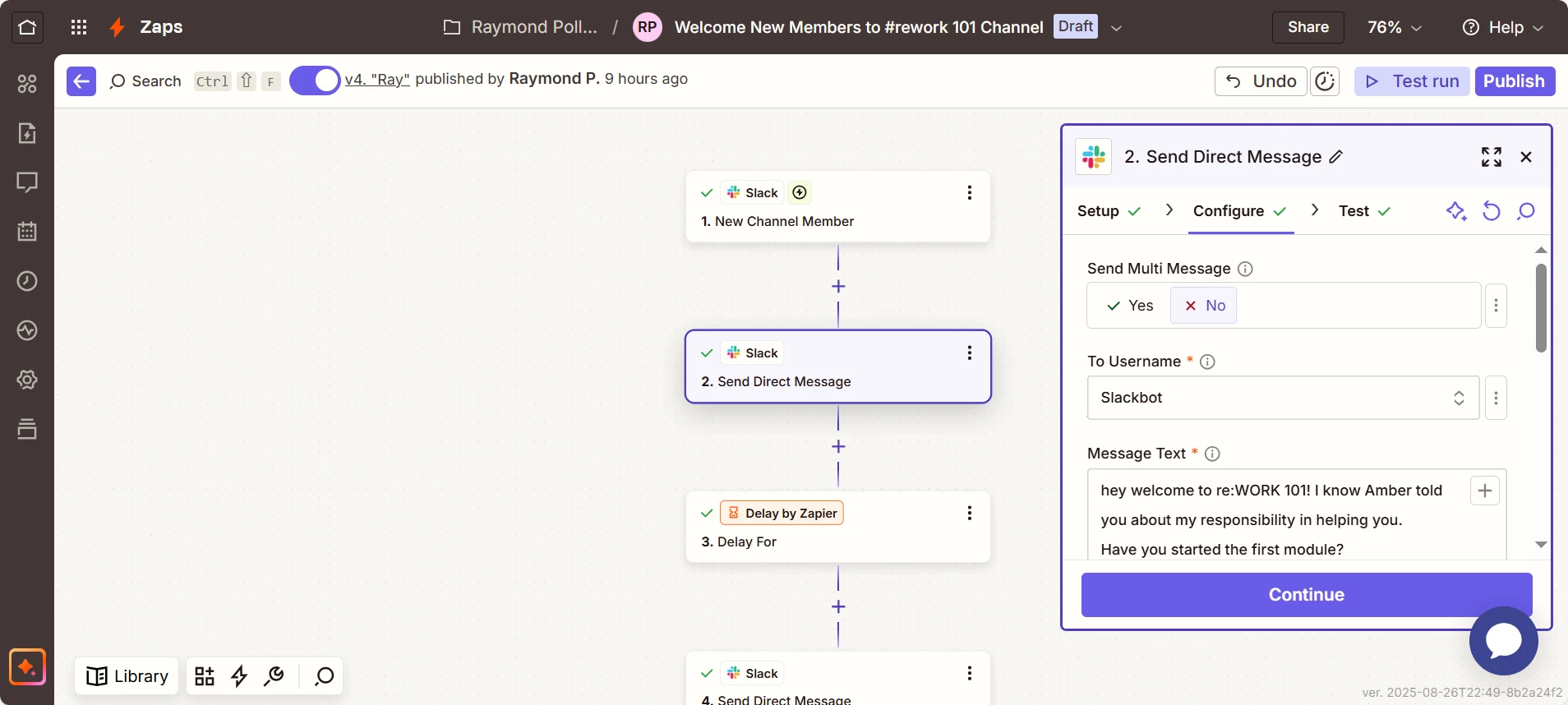Open options menu for Send Multi Message field
Image resolution: width=1568 pixels, height=705 pixels.
coord(1496,306)
